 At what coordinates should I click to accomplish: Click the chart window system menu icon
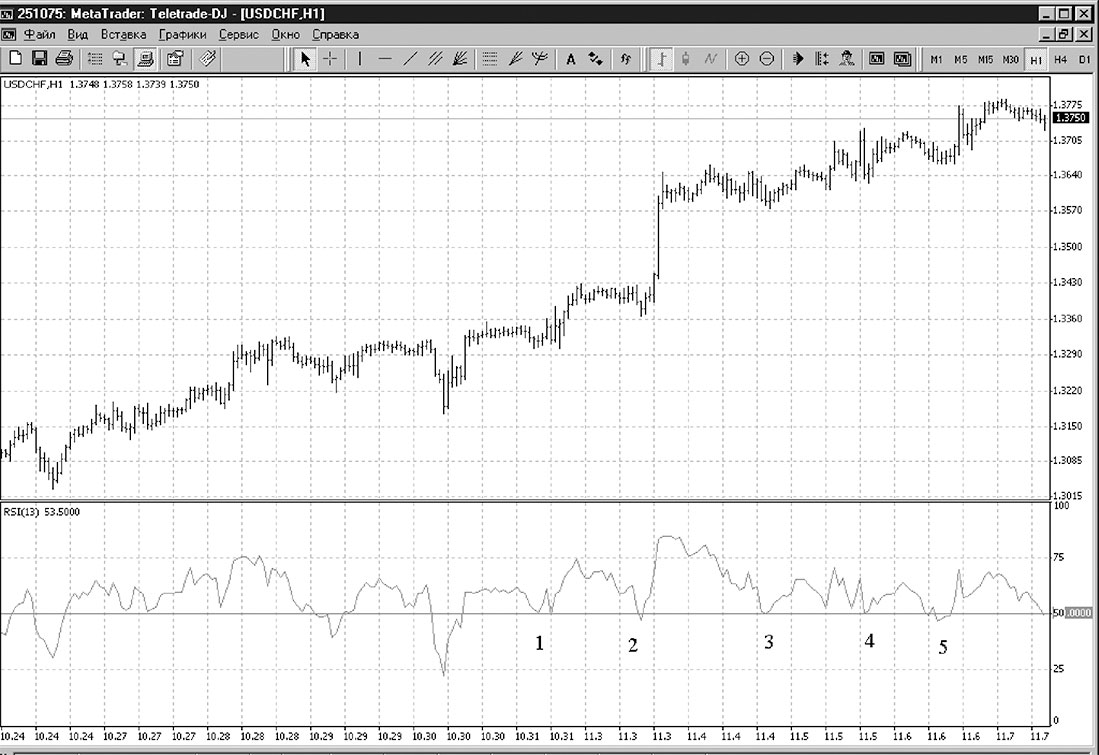(x=8, y=34)
